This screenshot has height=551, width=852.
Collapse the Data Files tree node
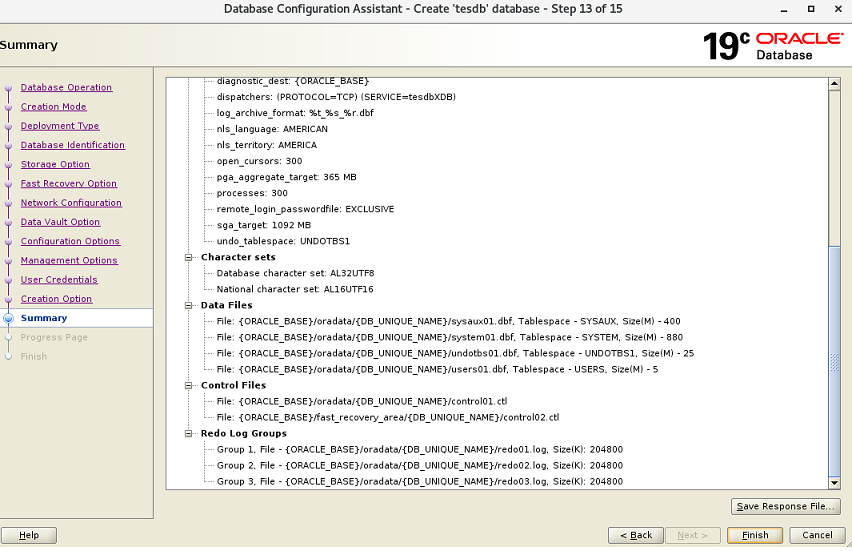[188, 305]
